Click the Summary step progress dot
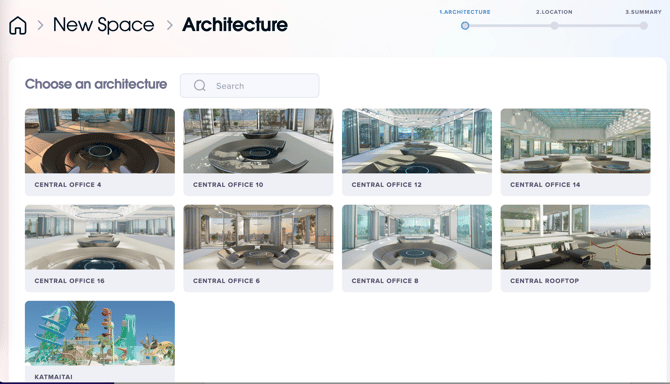670x384 pixels. coord(644,26)
